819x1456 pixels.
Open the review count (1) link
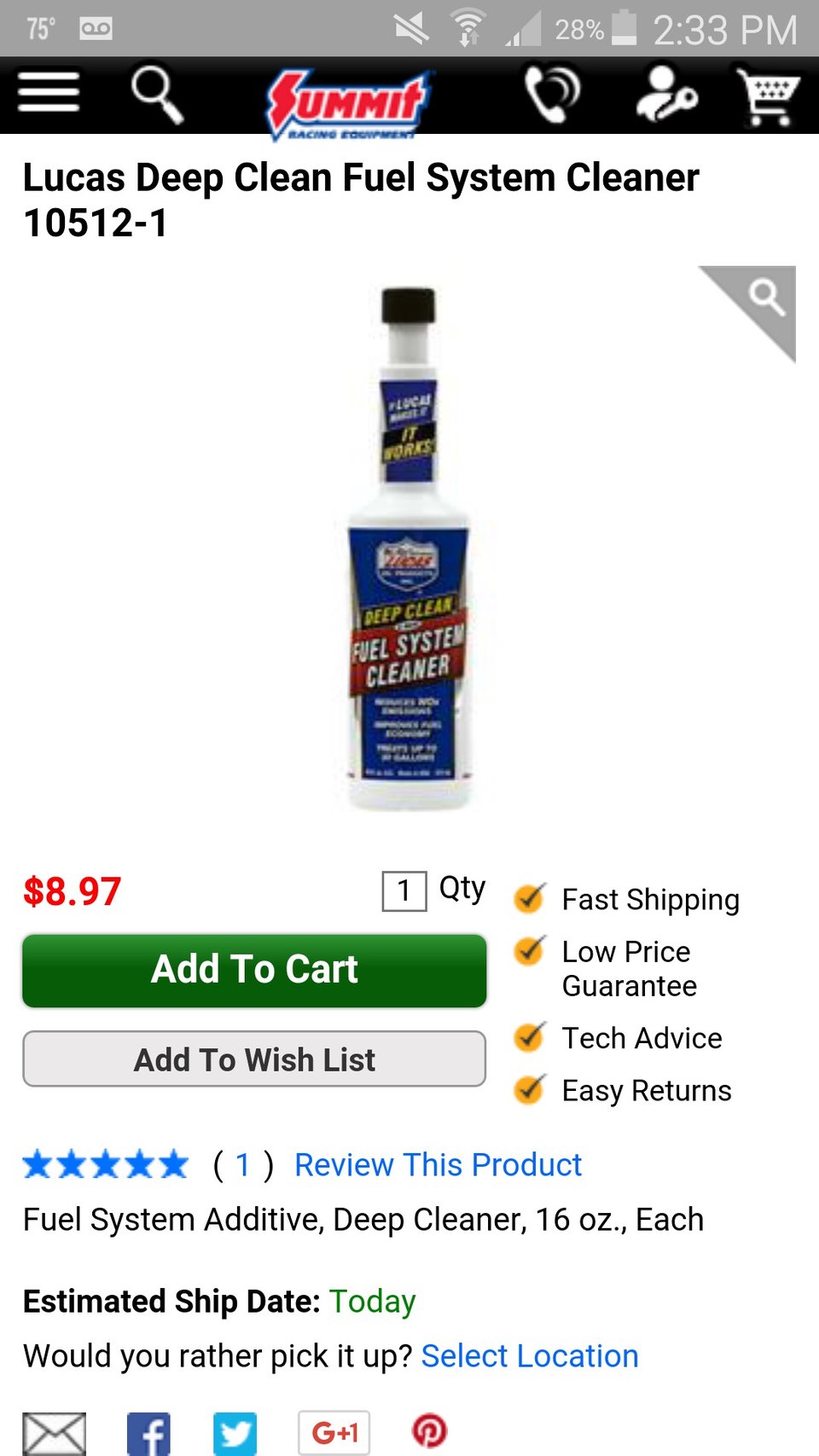point(243,1165)
